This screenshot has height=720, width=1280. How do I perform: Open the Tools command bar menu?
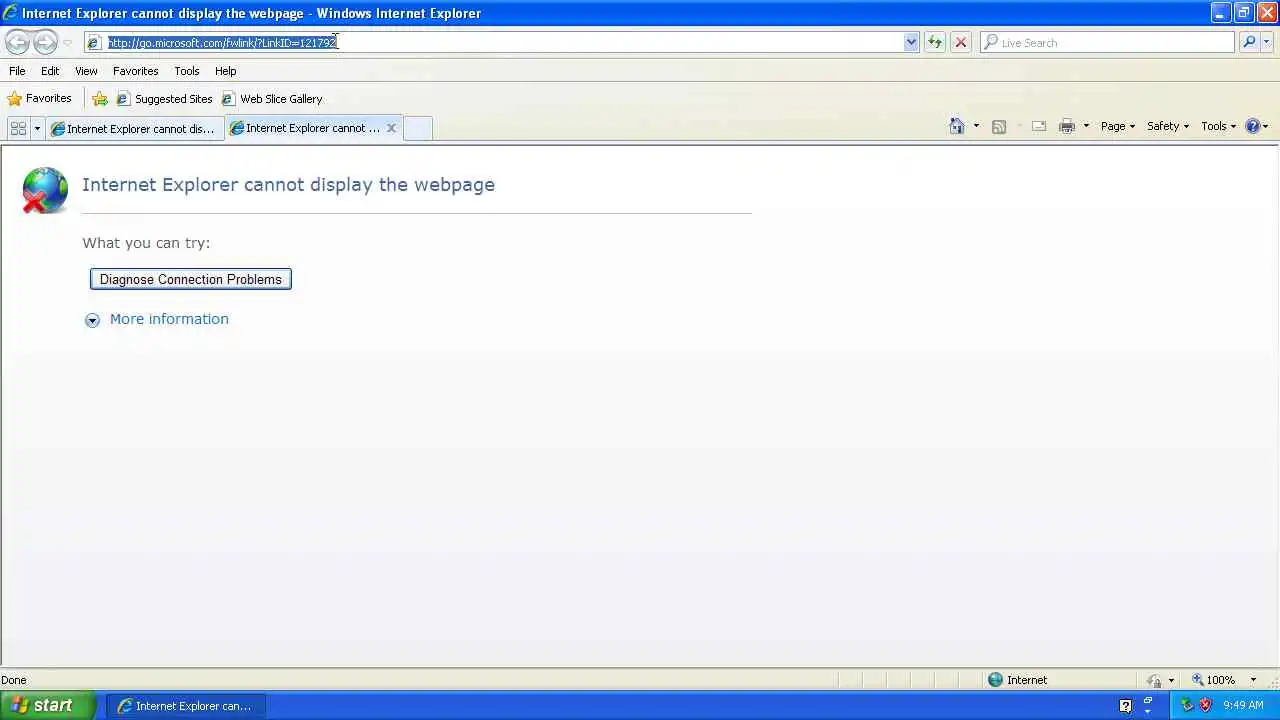pos(1219,126)
